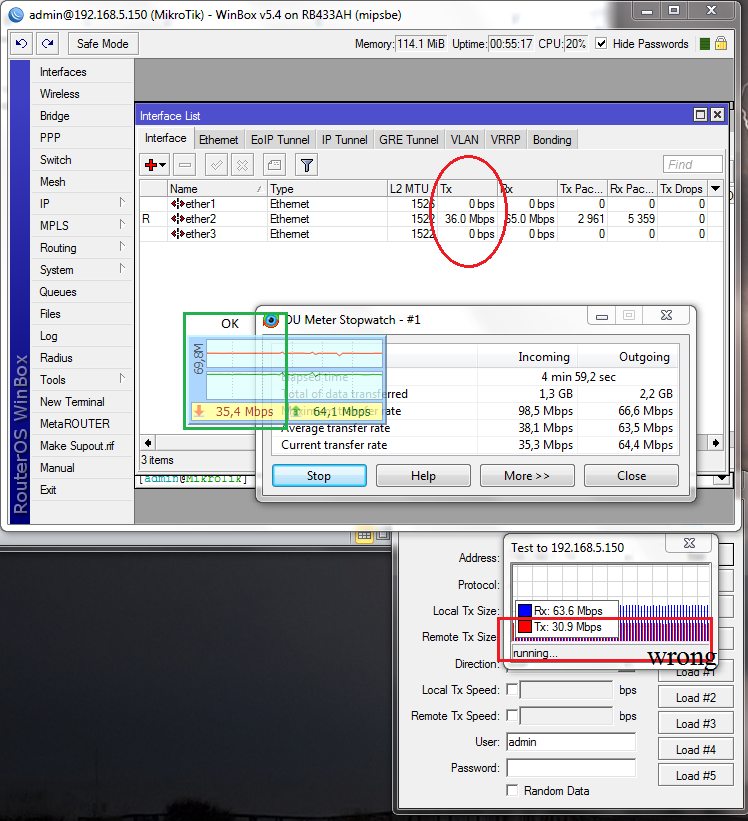This screenshot has height=821, width=748.
Task: Click the Redo arrow in WinBox toolbar
Action: pos(47,43)
